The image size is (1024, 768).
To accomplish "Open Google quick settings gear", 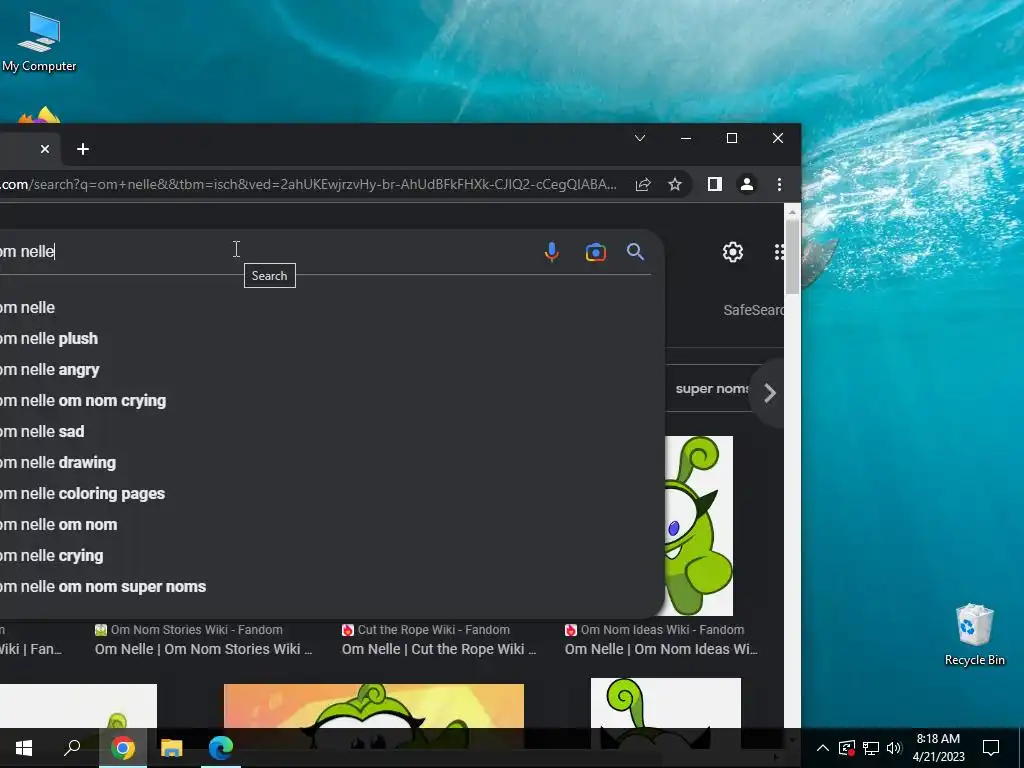I will [733, 252].
